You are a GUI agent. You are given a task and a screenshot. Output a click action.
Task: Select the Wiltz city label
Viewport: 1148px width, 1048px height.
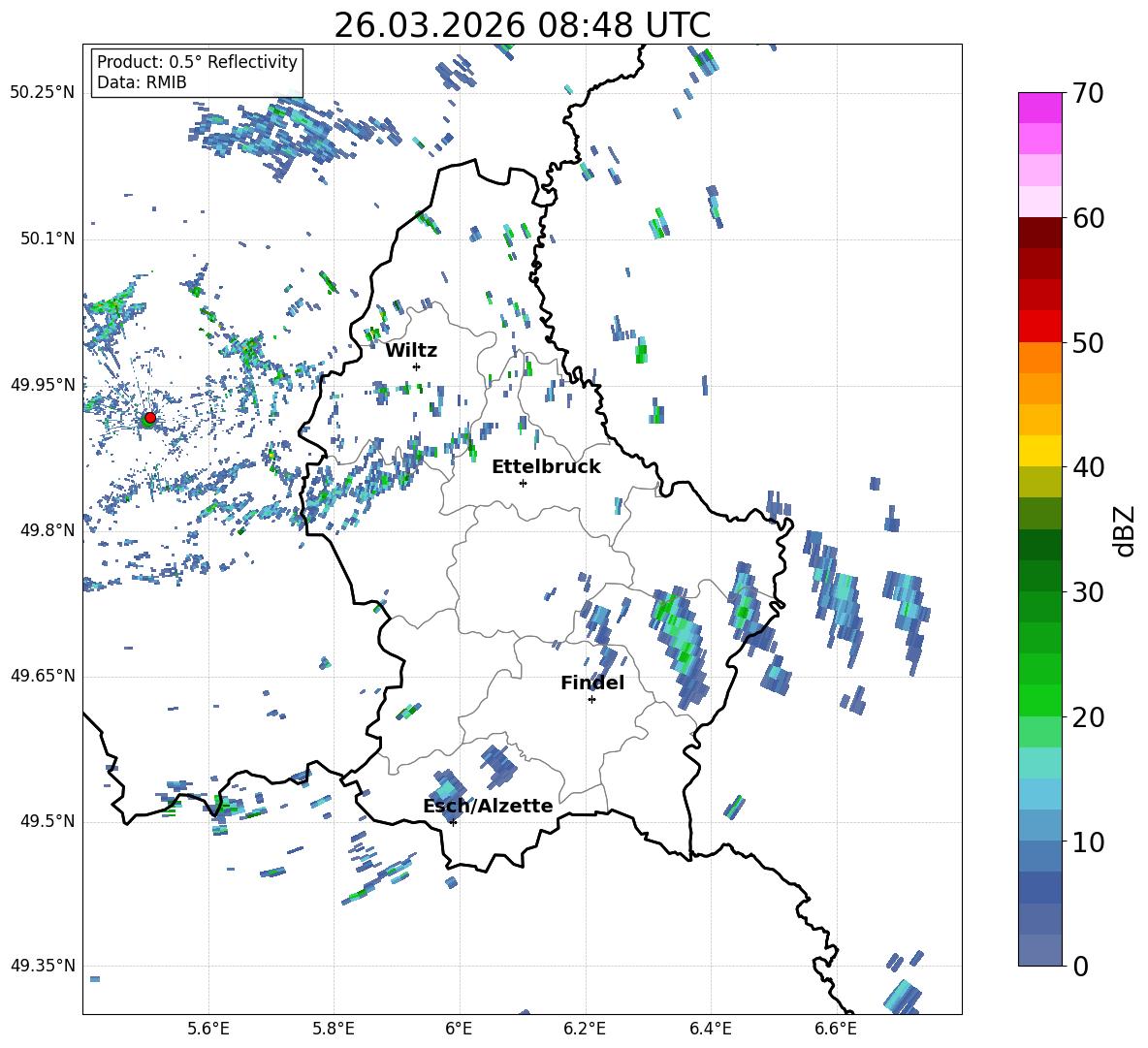click(x=411, y=351)
